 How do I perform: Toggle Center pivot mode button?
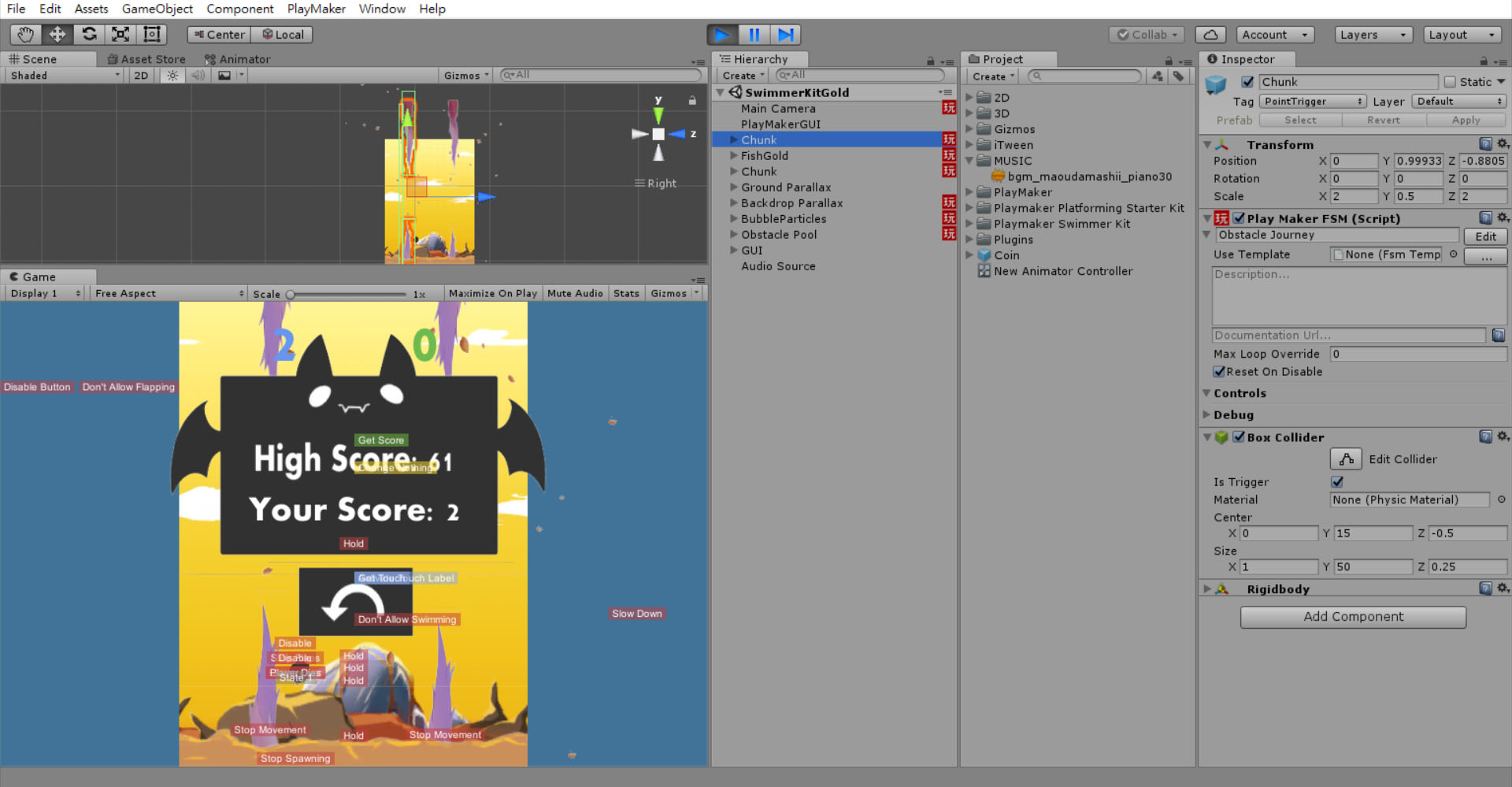click(x=219, y=35)
